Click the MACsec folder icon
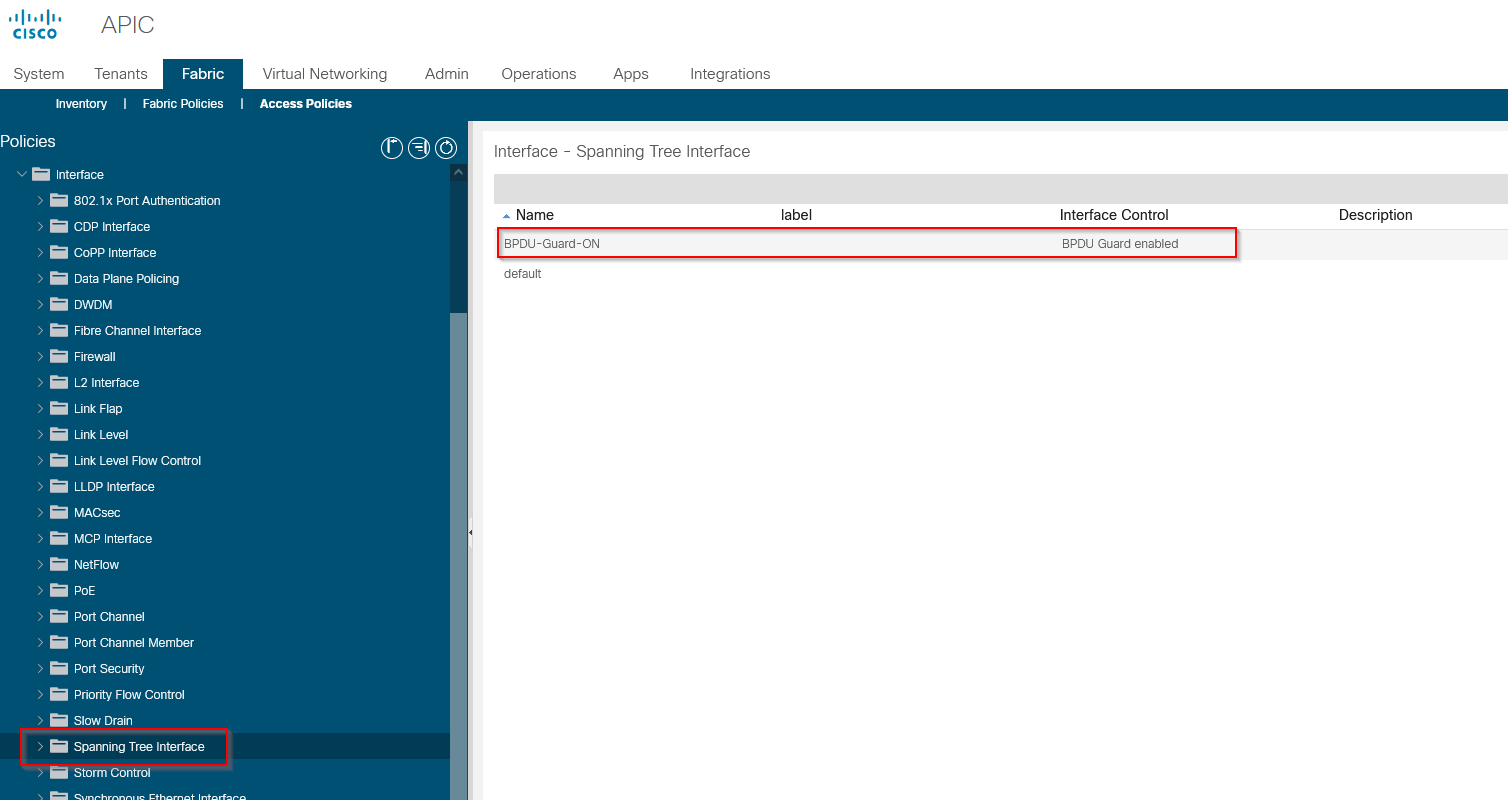The width and height of the screenshot is (1508, 800). tap(59, 512)
